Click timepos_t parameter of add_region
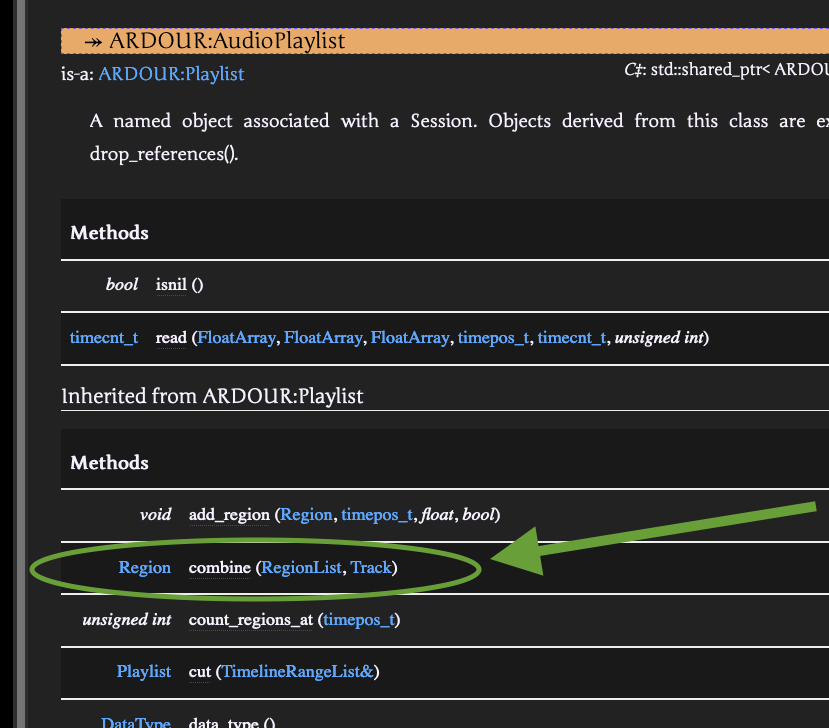The height and width of the screenshot is (728, 829). [377, 515]
